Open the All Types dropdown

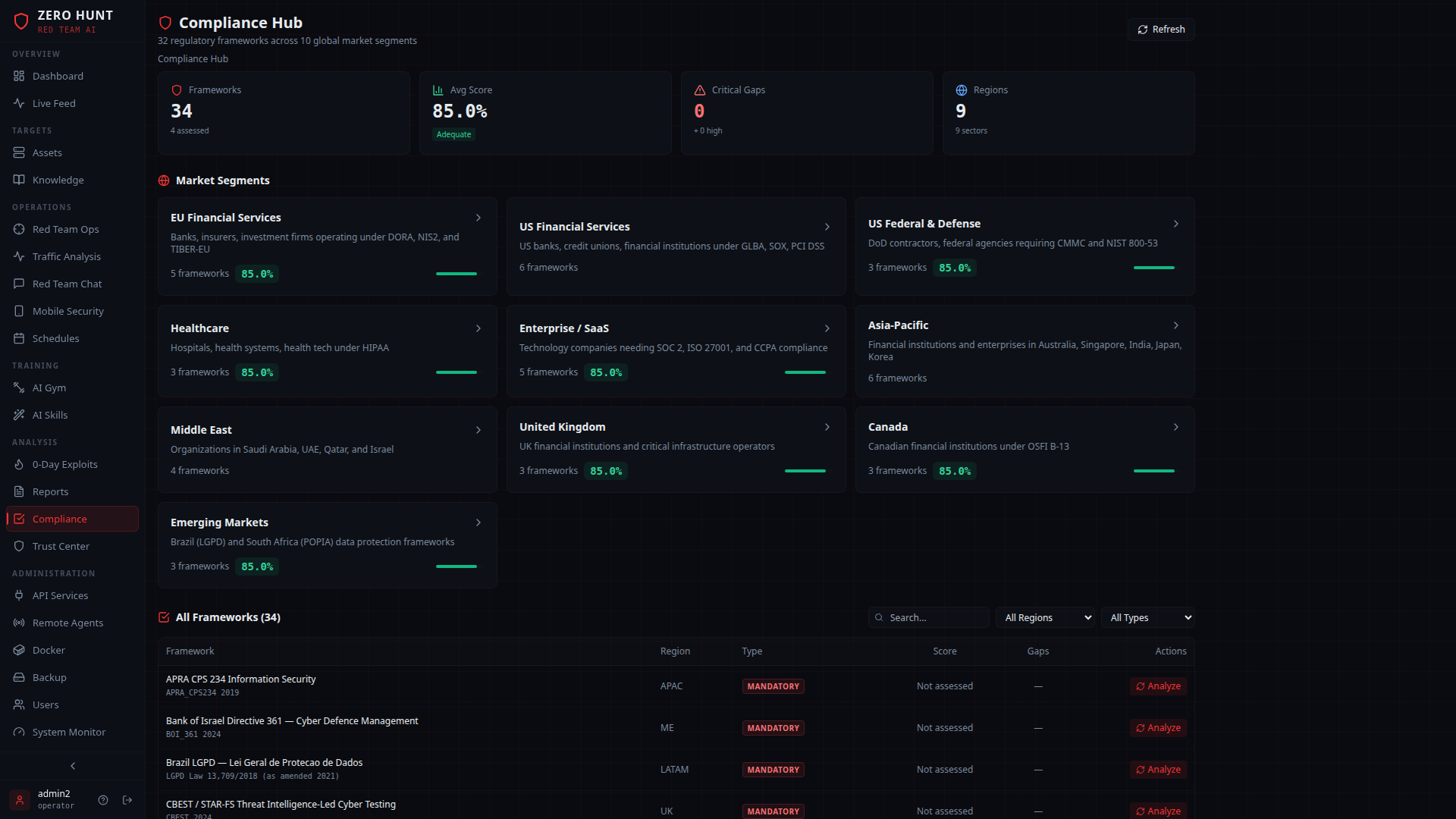click(1147, 617)
